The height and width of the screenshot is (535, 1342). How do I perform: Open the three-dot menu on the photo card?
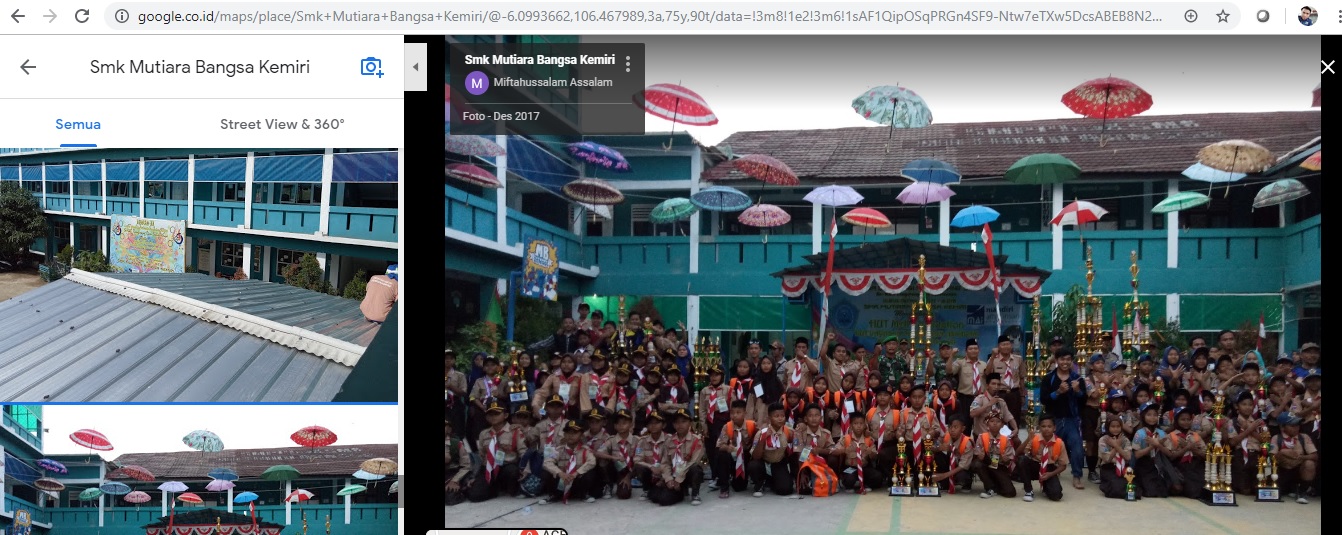coord(628,64)
